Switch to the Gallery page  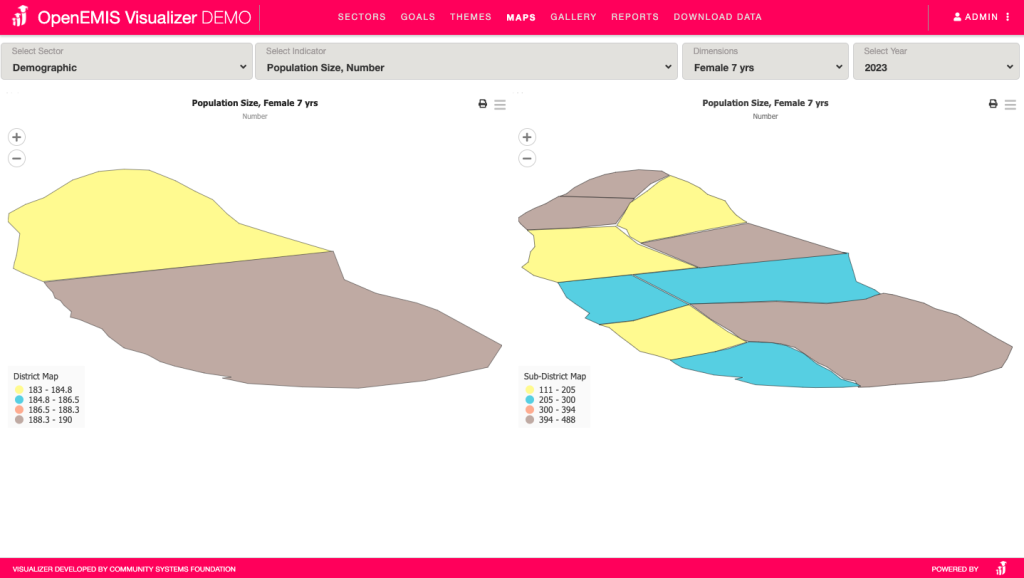[x=573, y=17]
